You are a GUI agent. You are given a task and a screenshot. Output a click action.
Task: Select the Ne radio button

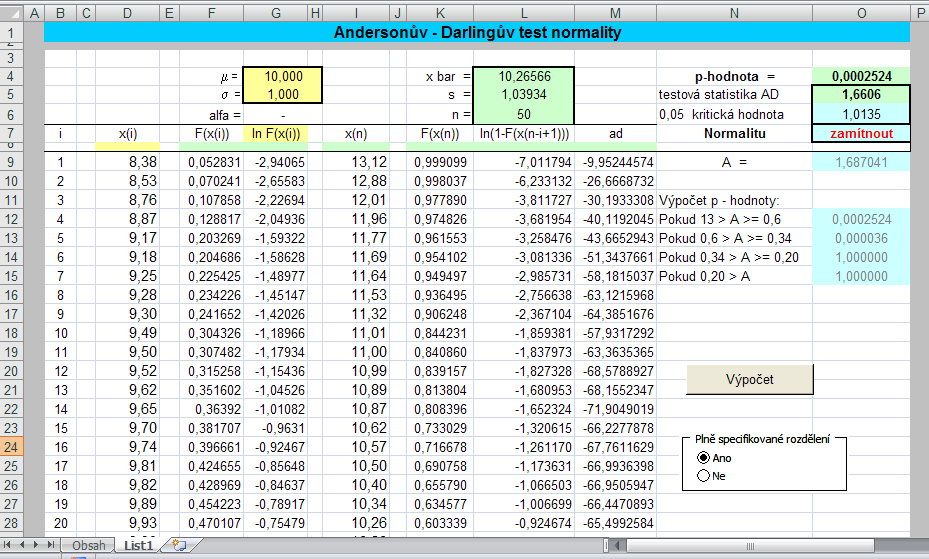[x=703, y=476]
